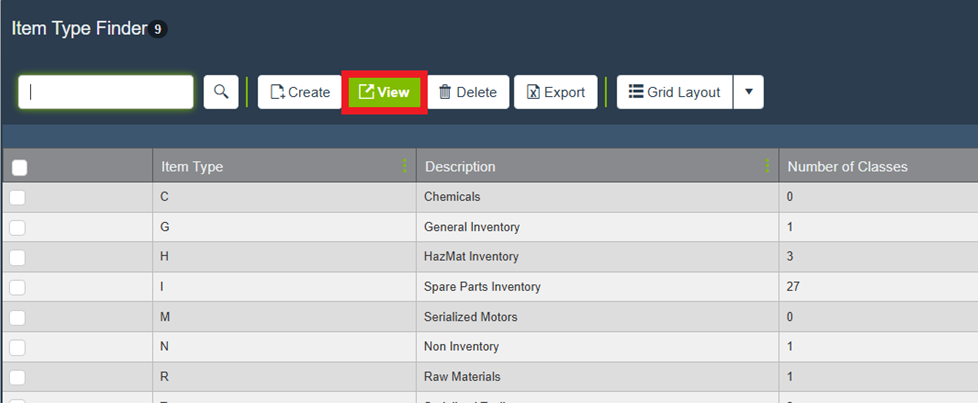Select the Spare Parts Inventory row
The height and width of the screenshot is (403, 978).
click(x=482, y=287)
